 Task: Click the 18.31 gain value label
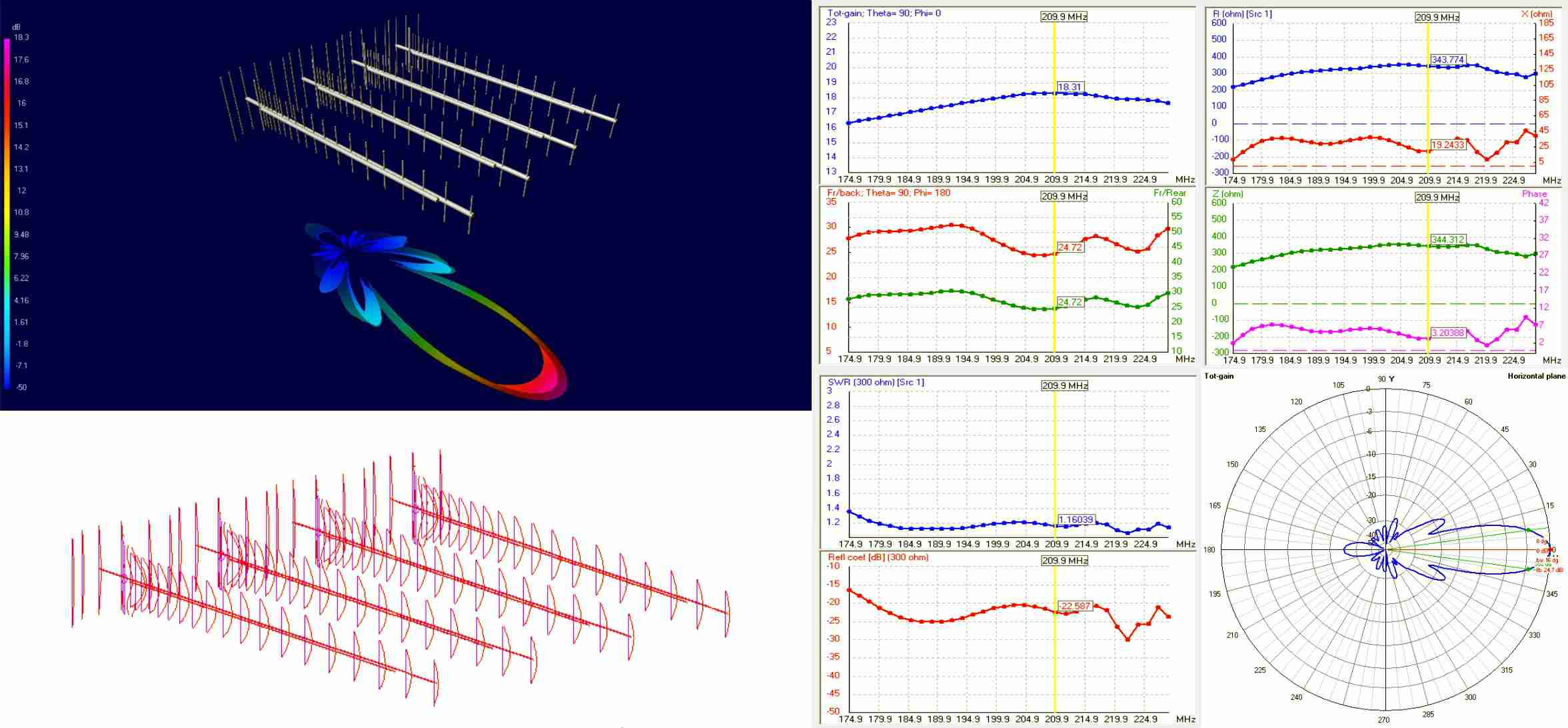pyautogui.click(x=1069, y=87)
